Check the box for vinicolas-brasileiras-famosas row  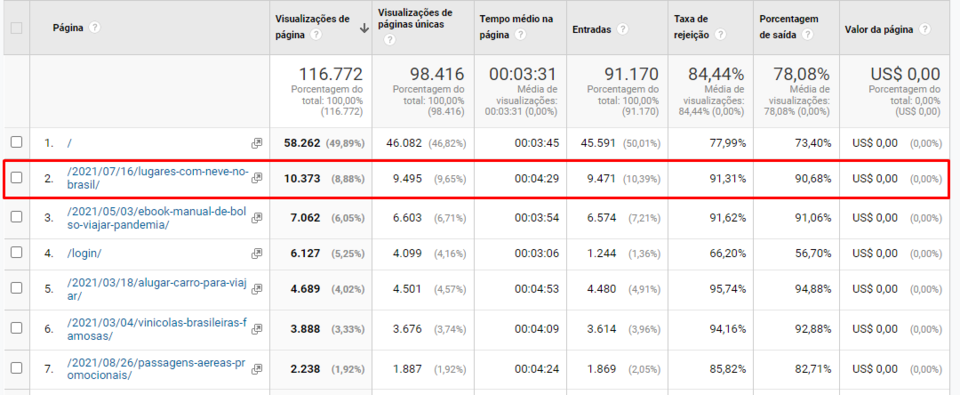17,328
